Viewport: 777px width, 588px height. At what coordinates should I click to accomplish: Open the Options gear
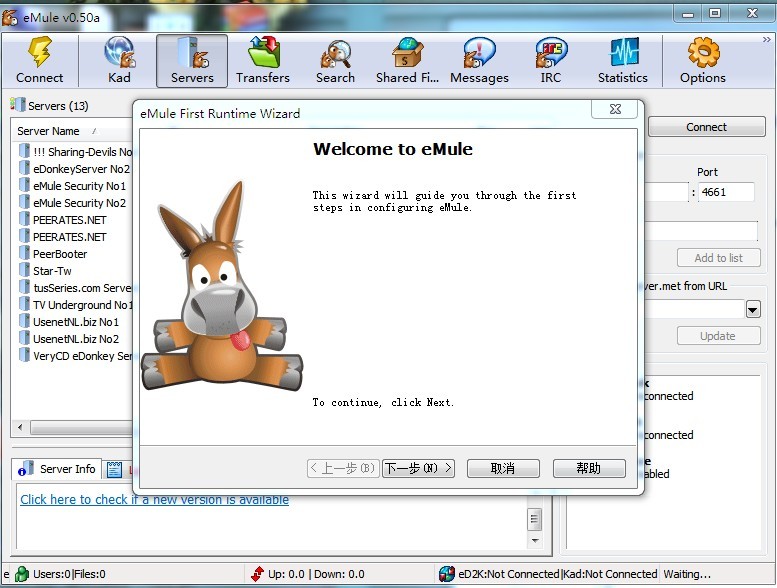[703, 60]
